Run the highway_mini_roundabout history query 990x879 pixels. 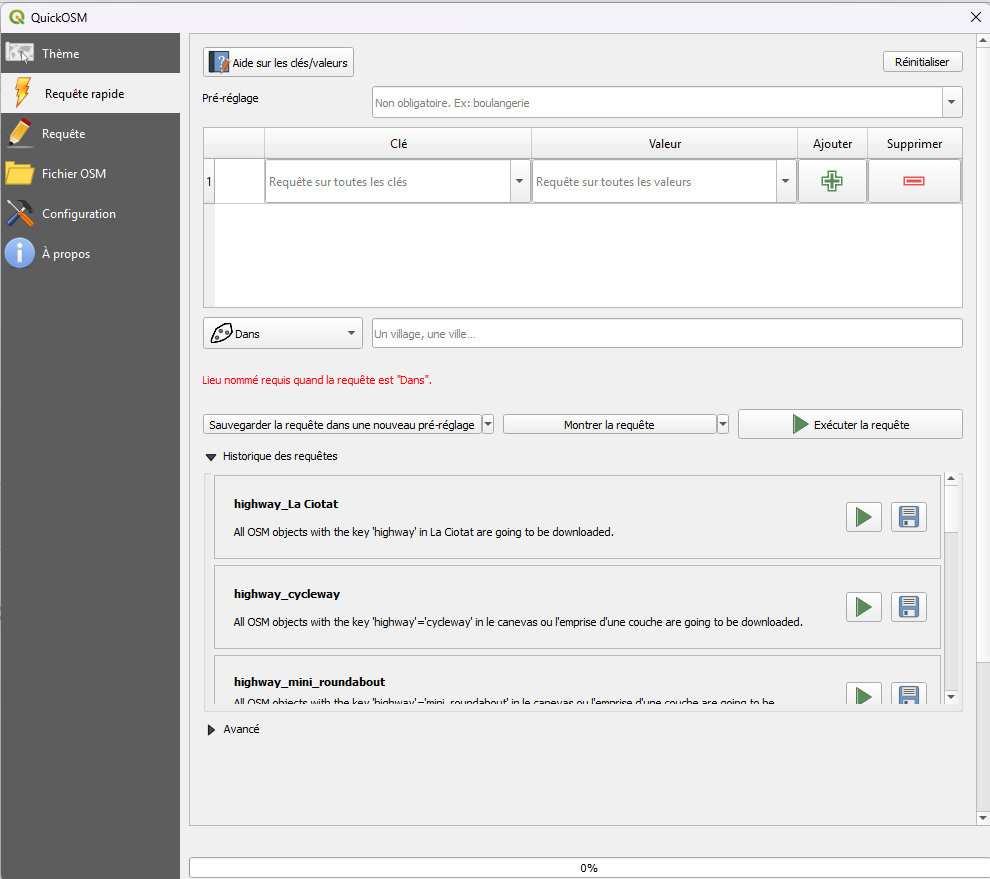pos(864,694)
